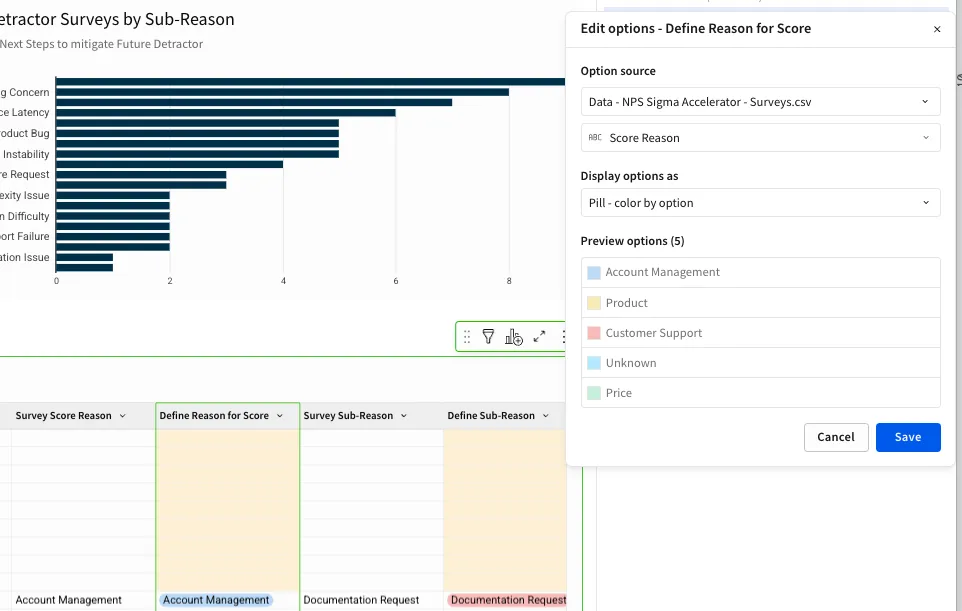Open the three-dot more menu on toolbar

point(563,337)
